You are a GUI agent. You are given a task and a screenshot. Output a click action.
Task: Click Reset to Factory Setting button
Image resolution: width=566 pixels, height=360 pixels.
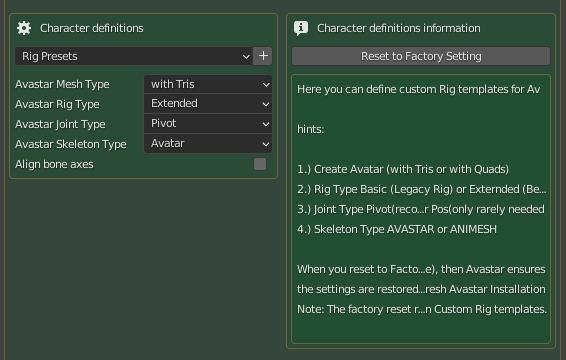[x=421, y=56]
